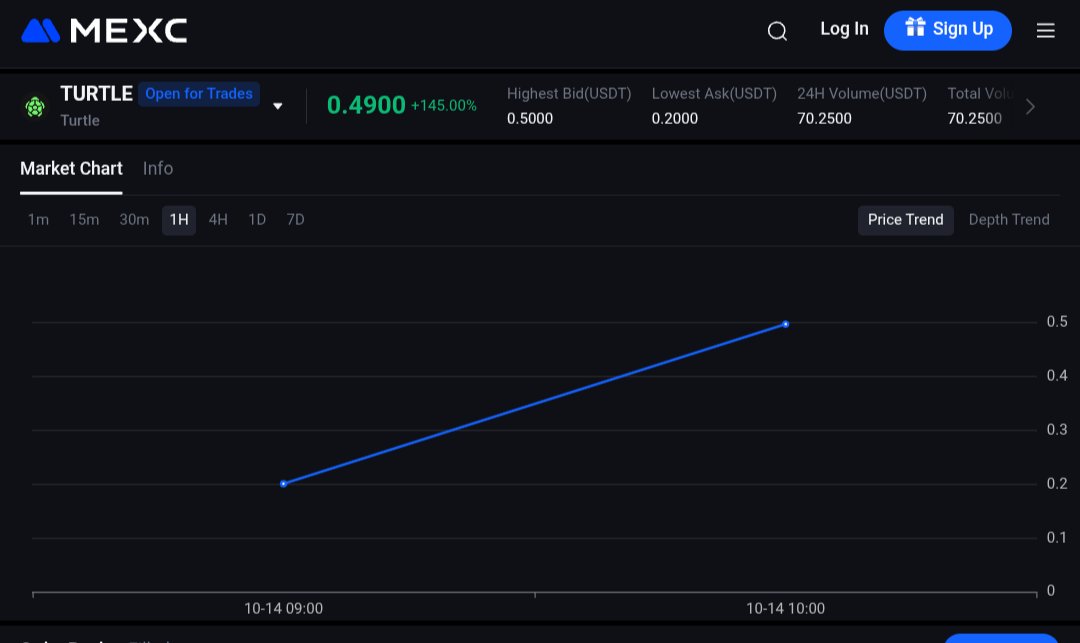
Task: Click the 10-14 10:00 data point
Action: [785, 324]
